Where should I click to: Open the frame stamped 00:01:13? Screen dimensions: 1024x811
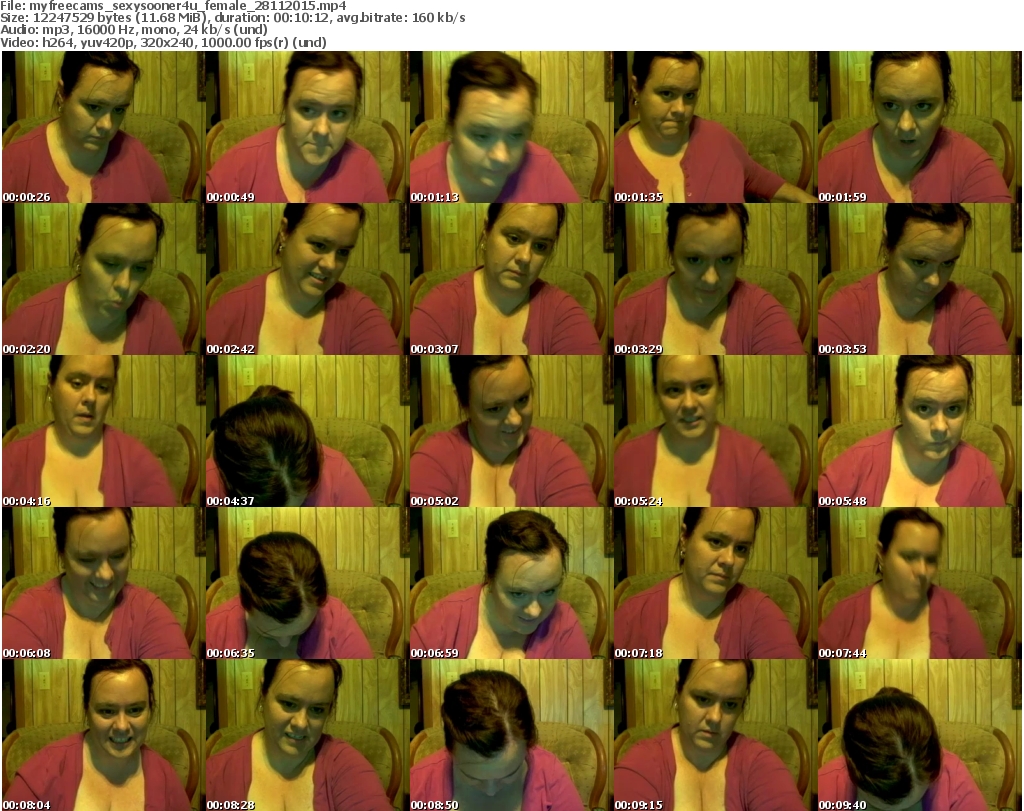coord(511,127)
